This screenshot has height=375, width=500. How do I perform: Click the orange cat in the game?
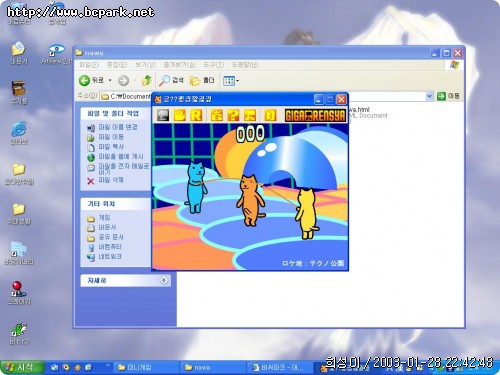250,200
